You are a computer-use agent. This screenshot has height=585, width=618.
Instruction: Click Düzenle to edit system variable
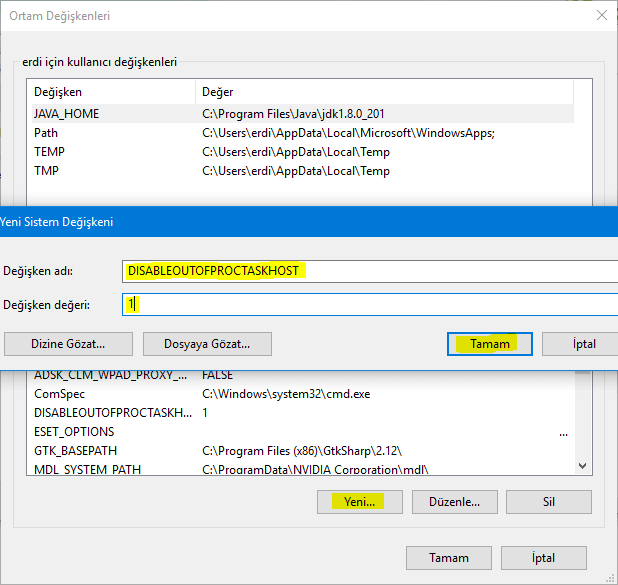tap(455, 502)
